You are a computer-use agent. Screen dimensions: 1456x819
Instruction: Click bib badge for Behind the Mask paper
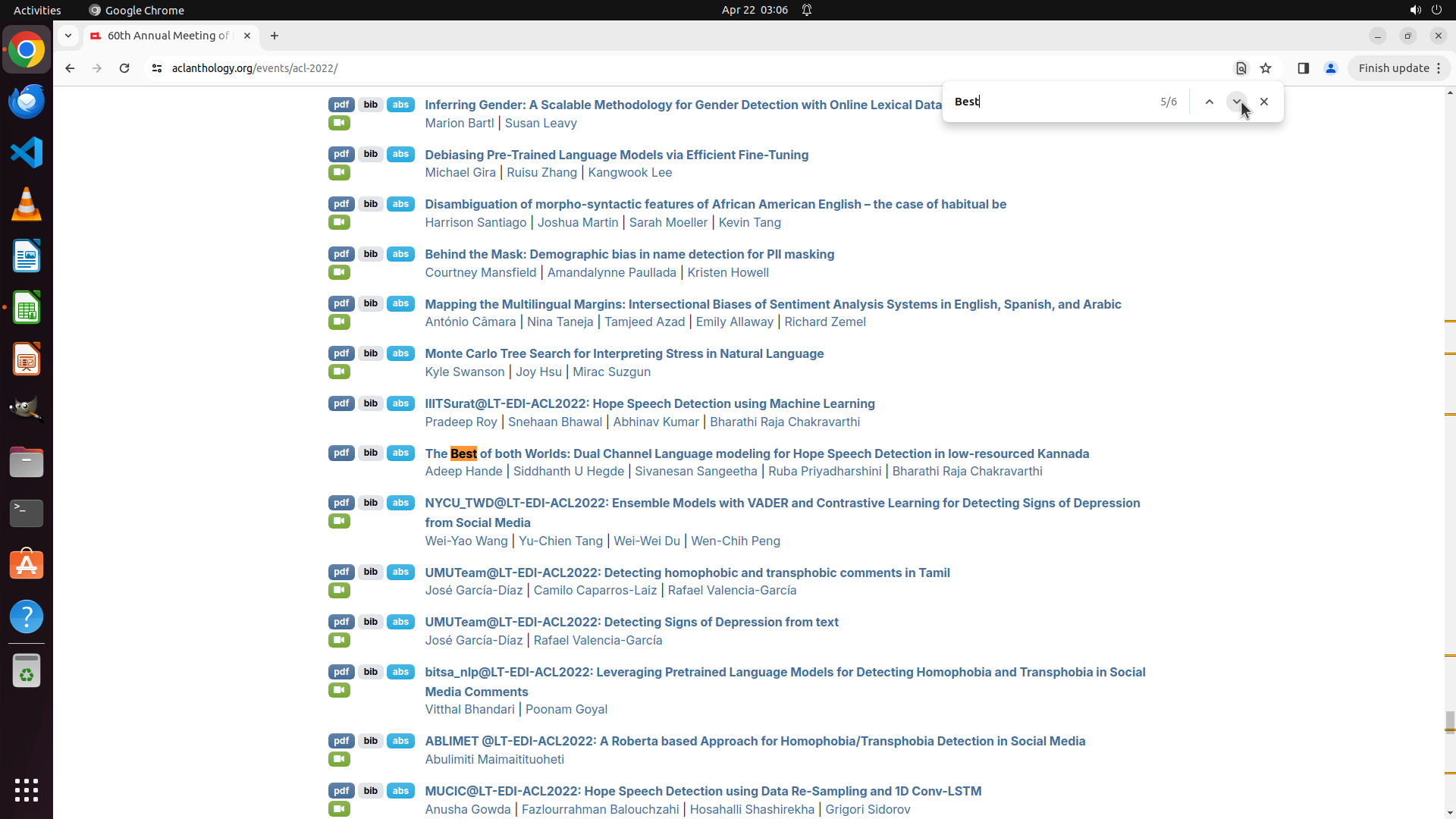[x=370, y=254]
